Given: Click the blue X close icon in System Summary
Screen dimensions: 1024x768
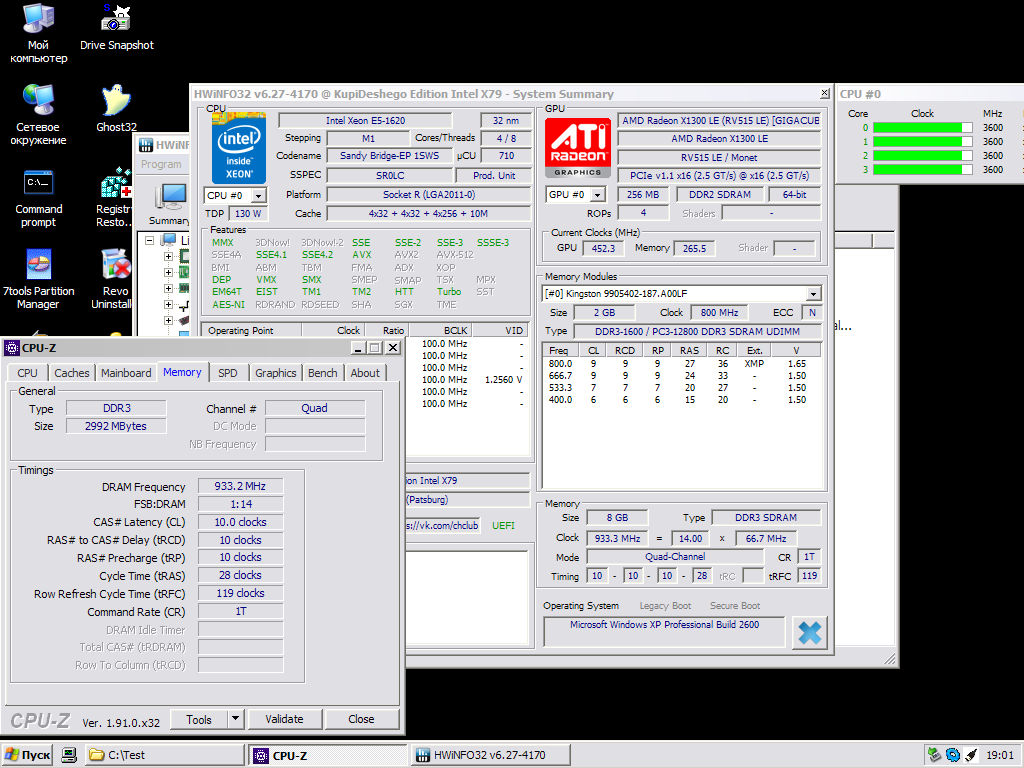Looking at the screenshot, I should (x=809, y=632).
